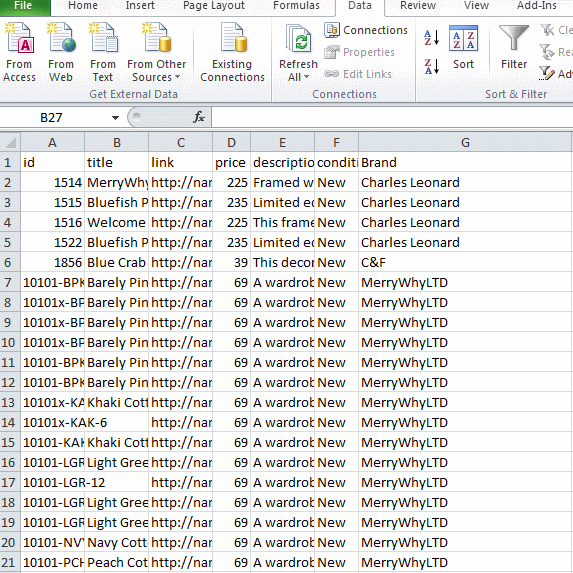
Task: Click the Insert Function fx button
Action: 199,117
